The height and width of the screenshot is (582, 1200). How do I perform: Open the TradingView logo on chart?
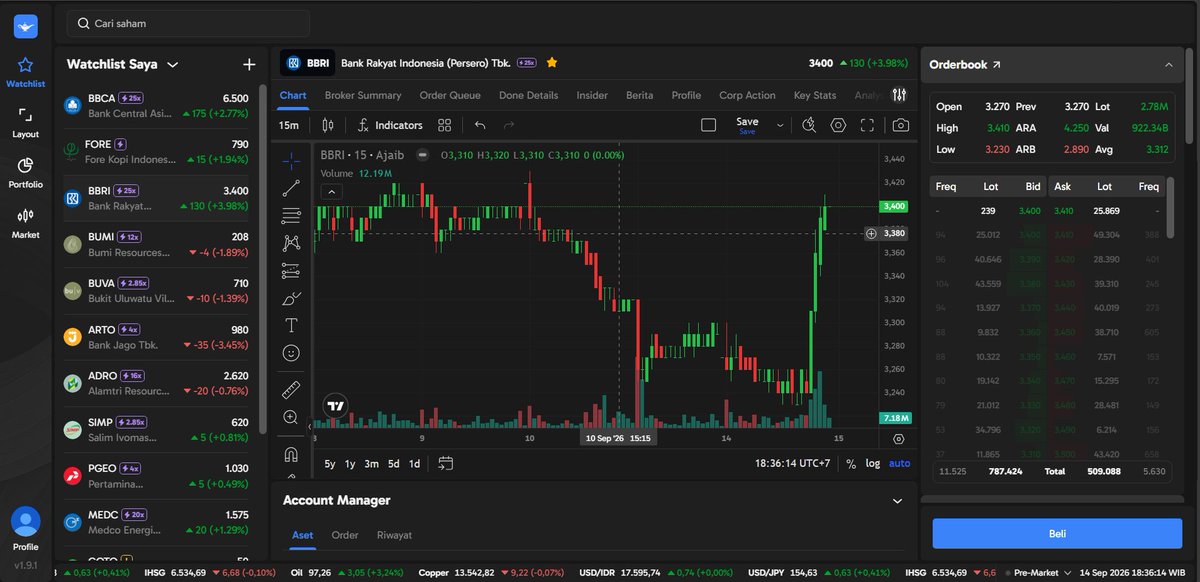pyautogui.click(x=335, y=406)
